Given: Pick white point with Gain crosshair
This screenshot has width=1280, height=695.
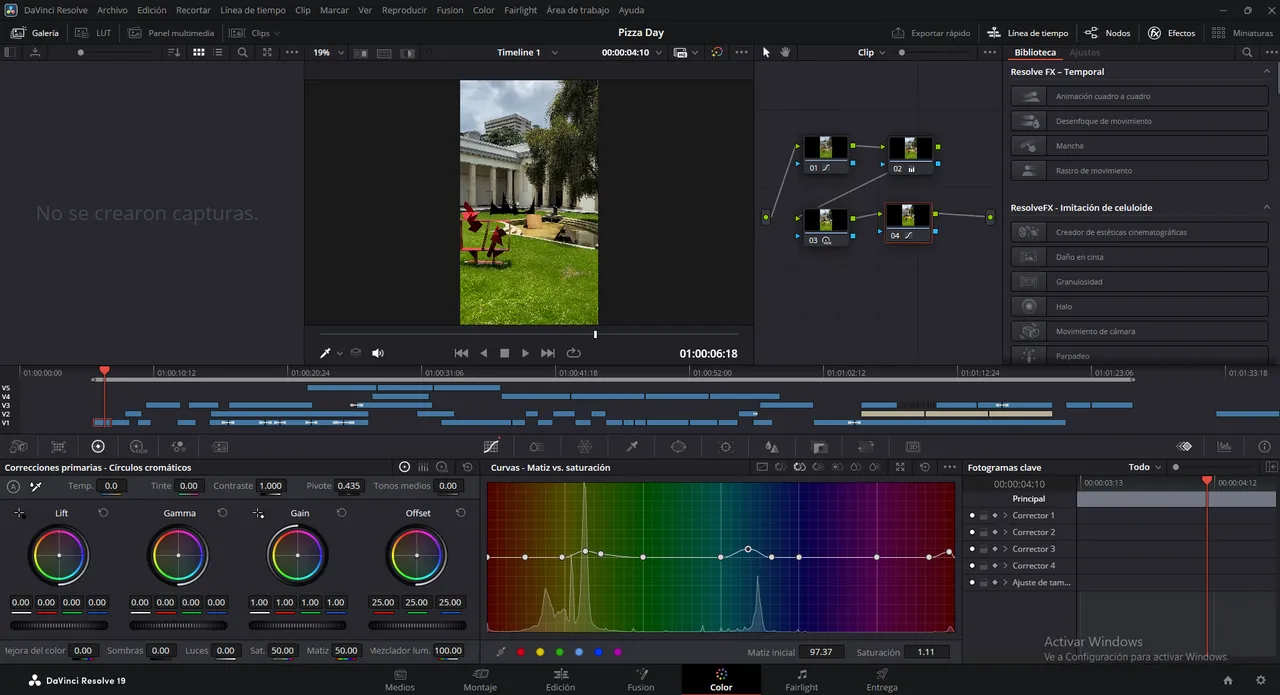Looking at the screenshot, I should coord(258,513).
